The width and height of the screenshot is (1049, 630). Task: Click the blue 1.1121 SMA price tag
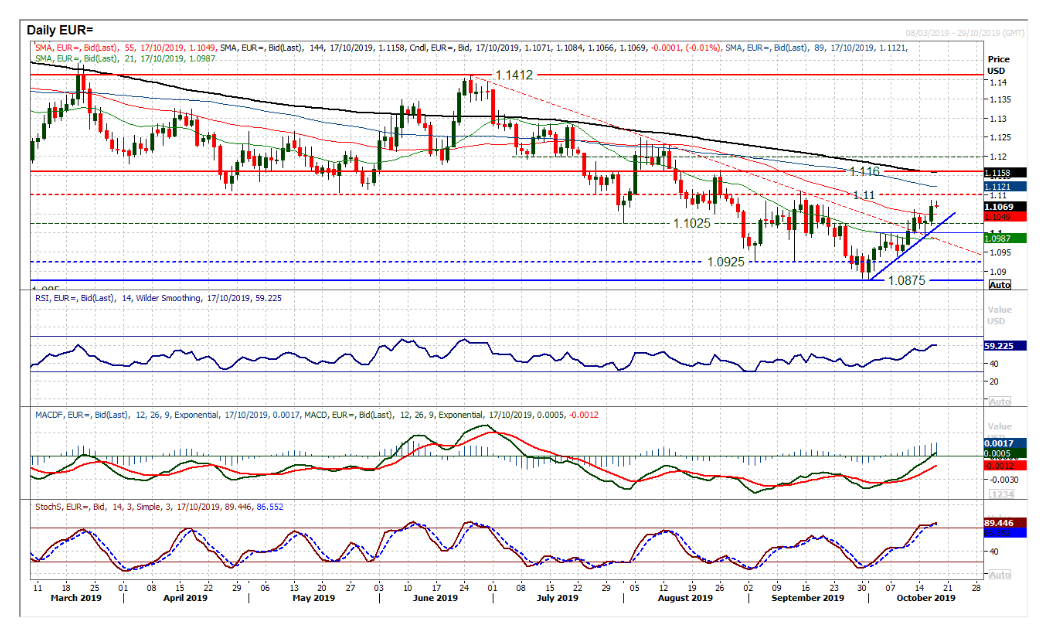(x=999, y=186)
